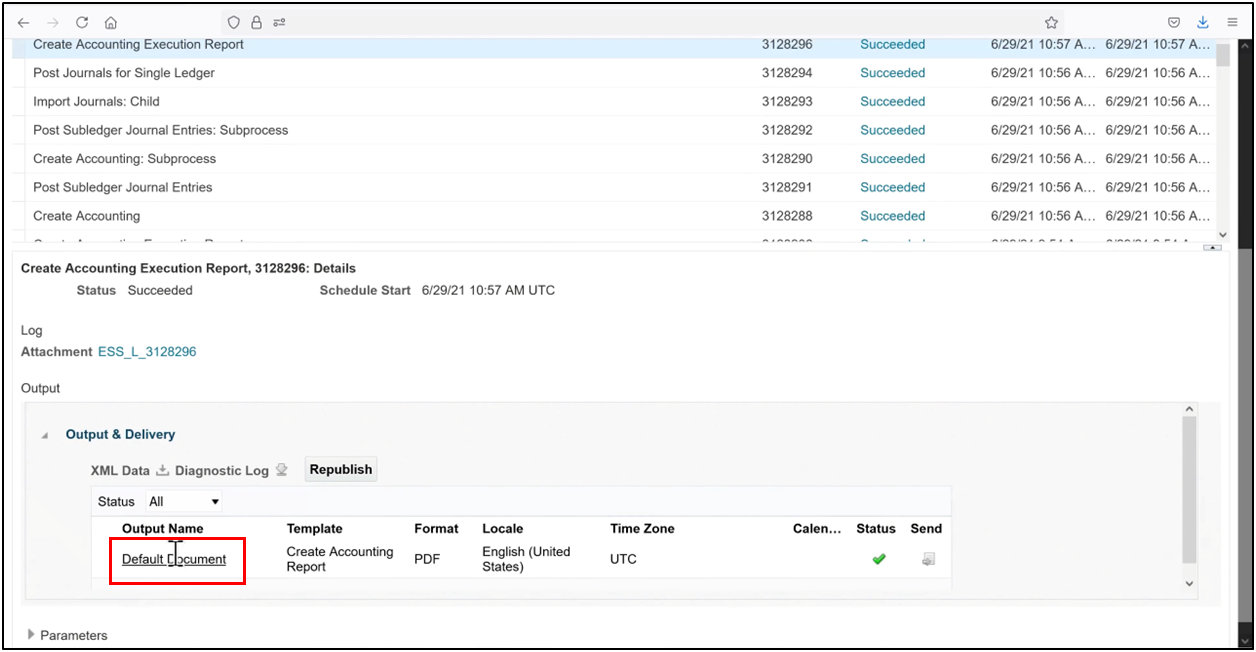Bookmark the page with the star icon
Viewport: 1256px width, 652px height.
click(x=1051, y=22)
